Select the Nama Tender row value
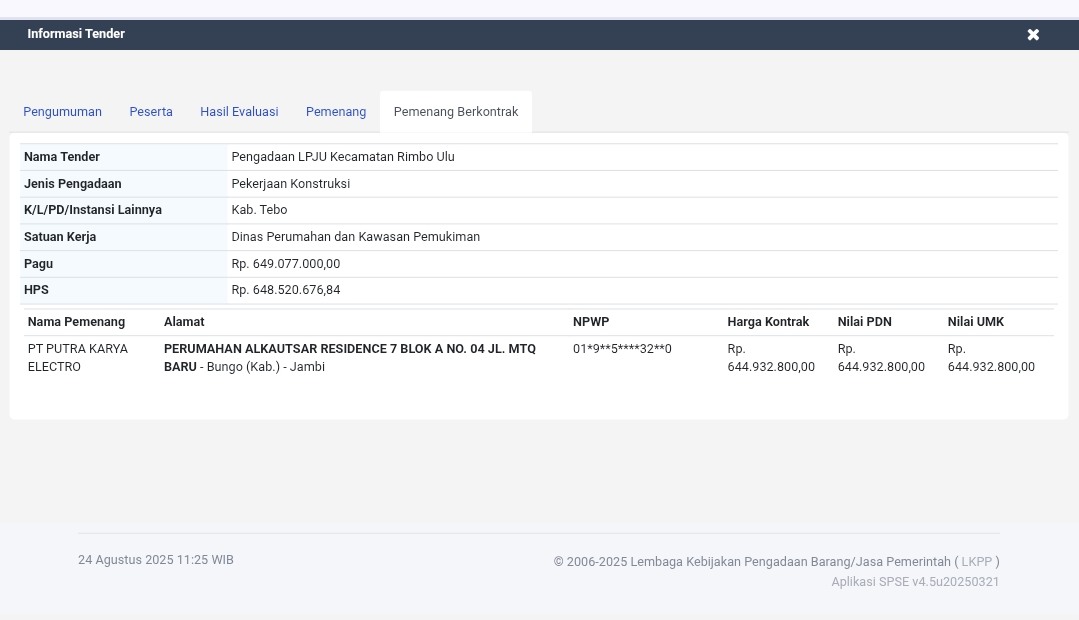Screen dimensions: 1079x620 click(x=342, y=156)
